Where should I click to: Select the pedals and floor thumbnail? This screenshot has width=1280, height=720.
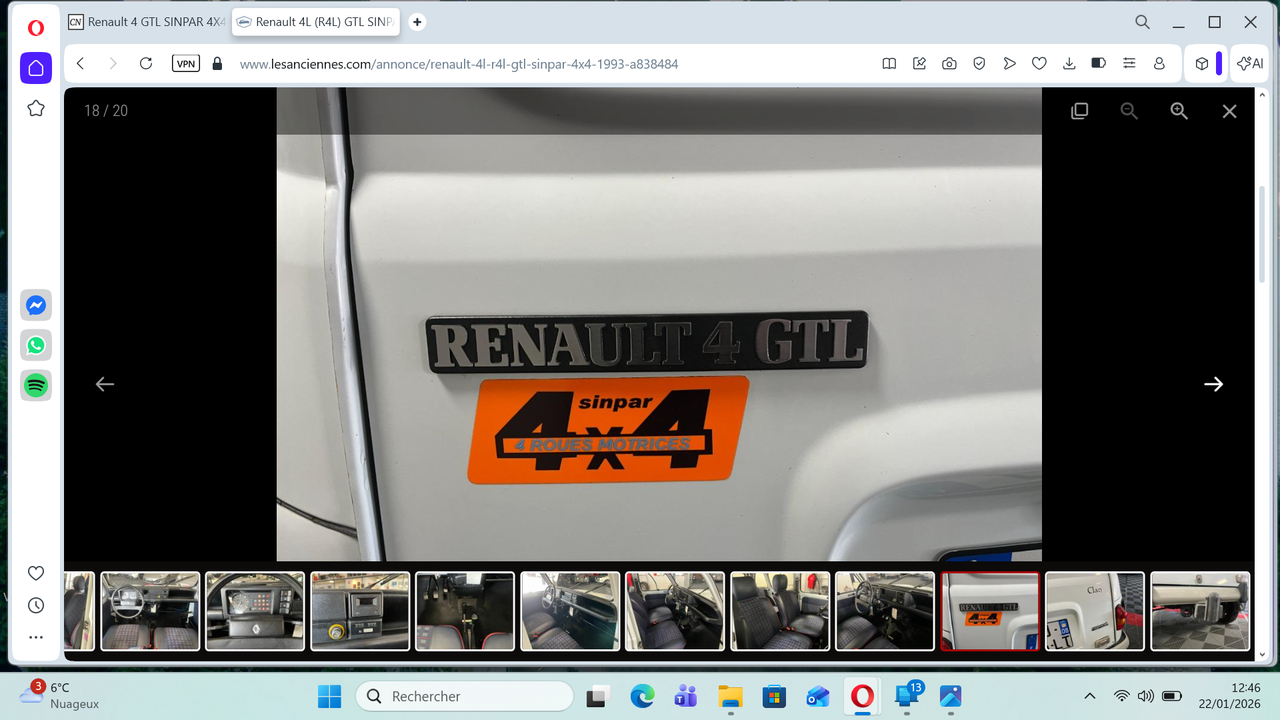point(465,611)
